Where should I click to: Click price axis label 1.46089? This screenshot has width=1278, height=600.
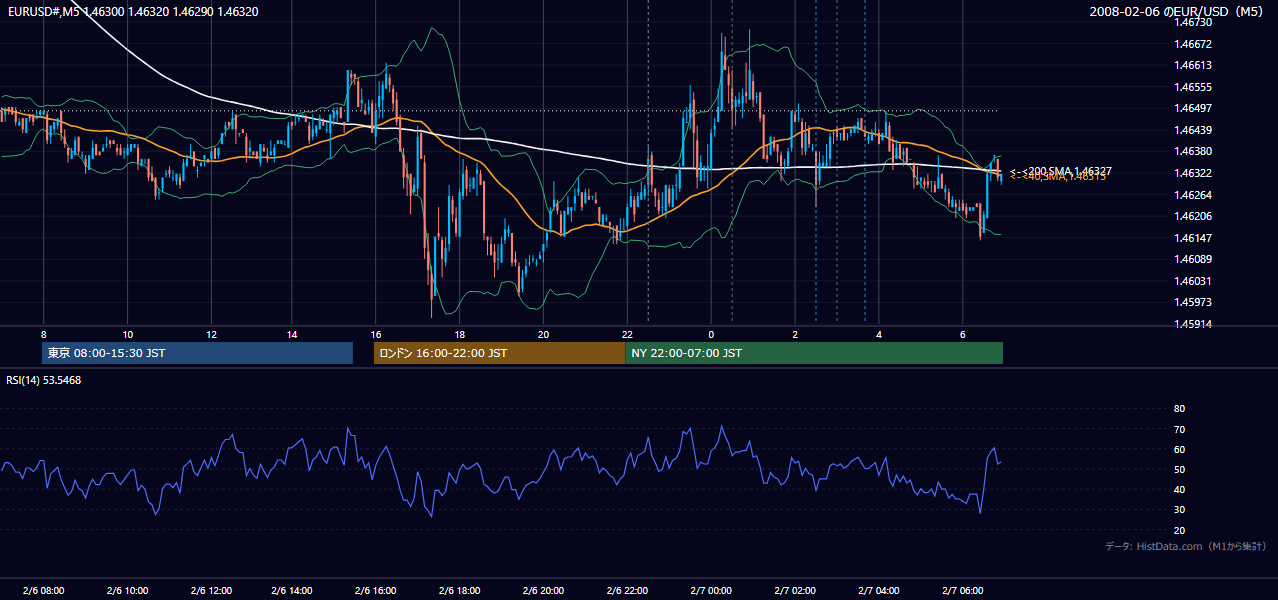click(x=1194, y=259)
